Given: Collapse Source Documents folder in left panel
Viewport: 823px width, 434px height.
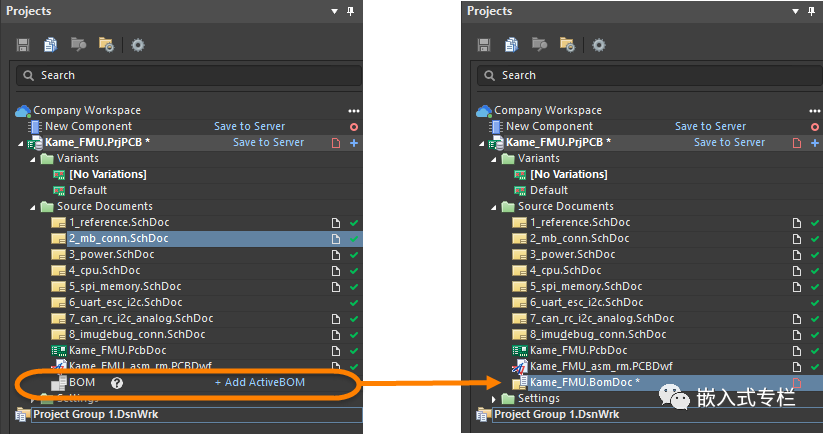Looking at the screenshot, I should 33,207.
